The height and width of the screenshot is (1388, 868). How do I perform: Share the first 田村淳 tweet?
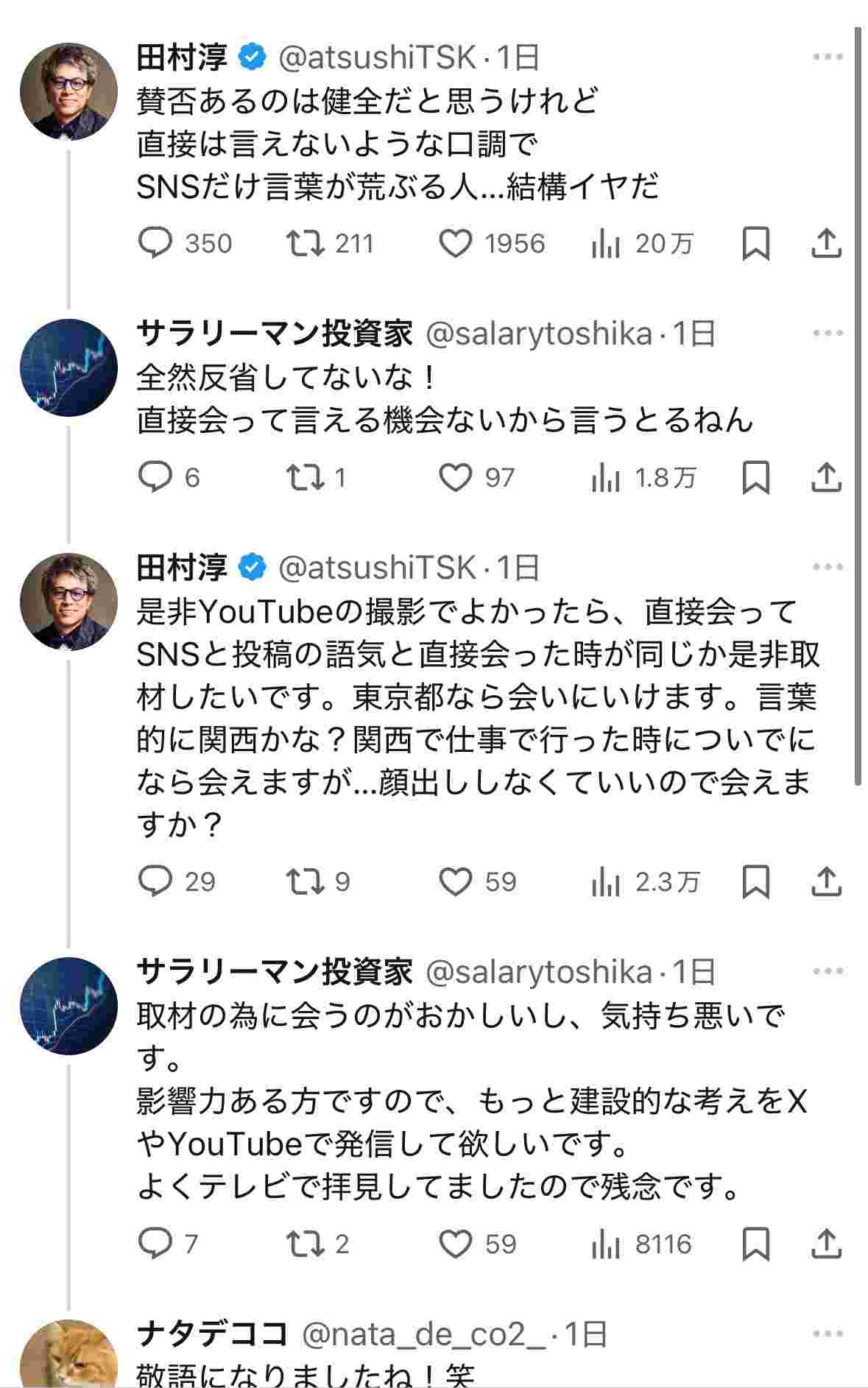826,243
